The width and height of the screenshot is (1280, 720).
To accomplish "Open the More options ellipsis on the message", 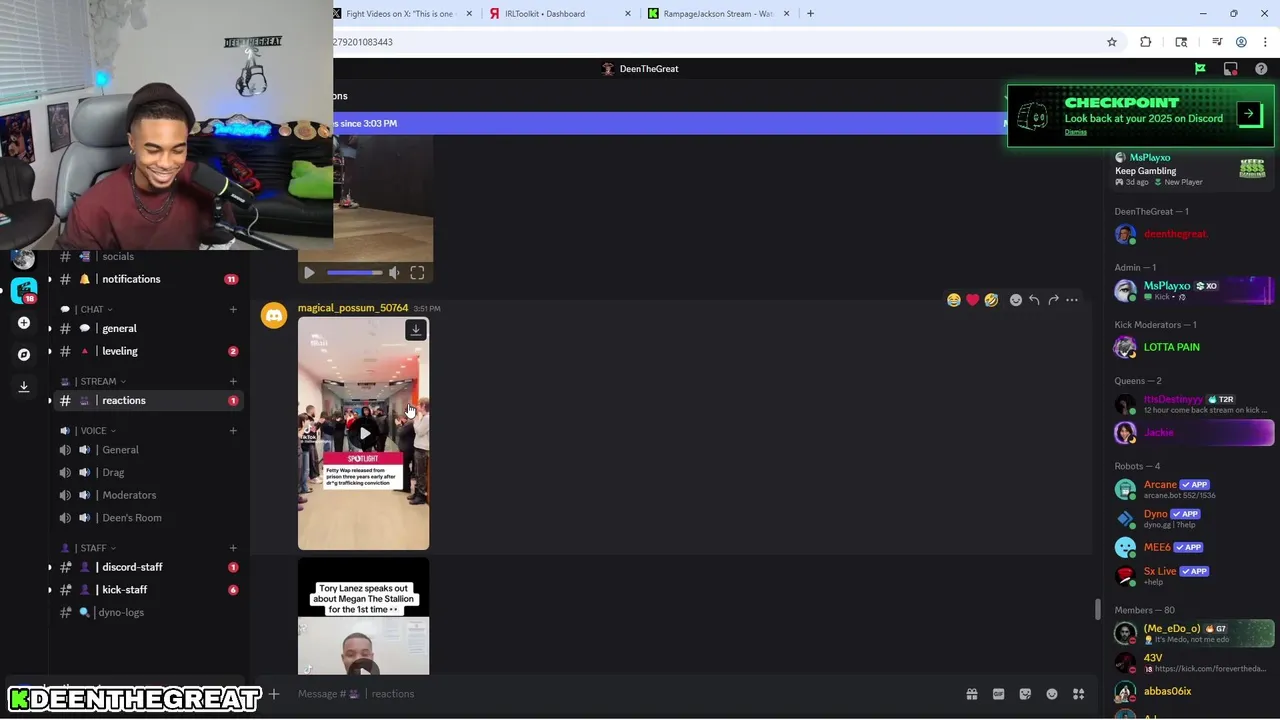I will (1072, 300).
